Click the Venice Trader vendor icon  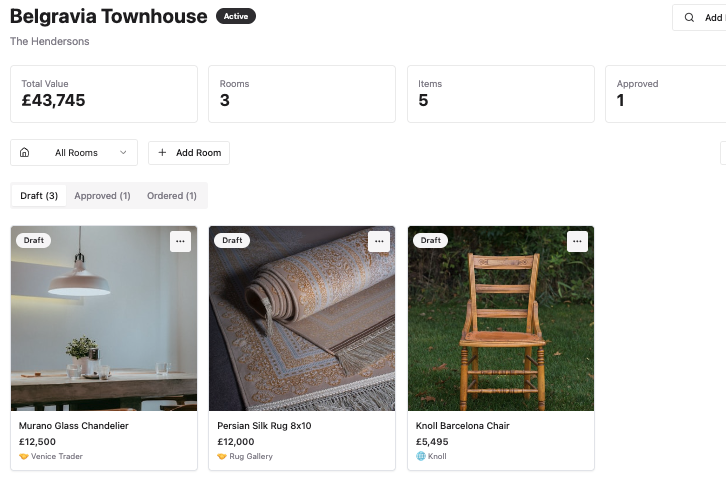click(24, 456)
